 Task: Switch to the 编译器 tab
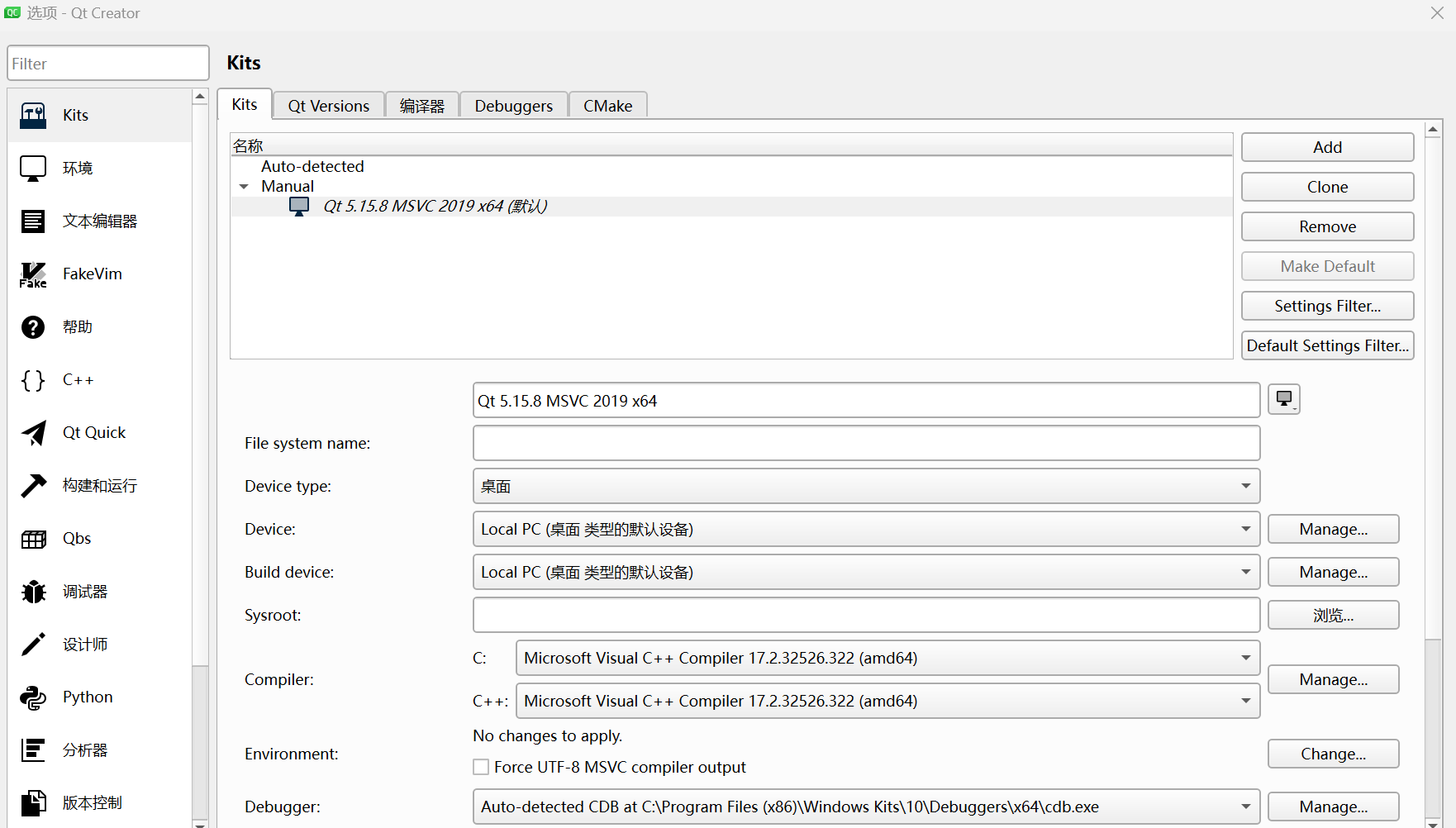point(422,106)
